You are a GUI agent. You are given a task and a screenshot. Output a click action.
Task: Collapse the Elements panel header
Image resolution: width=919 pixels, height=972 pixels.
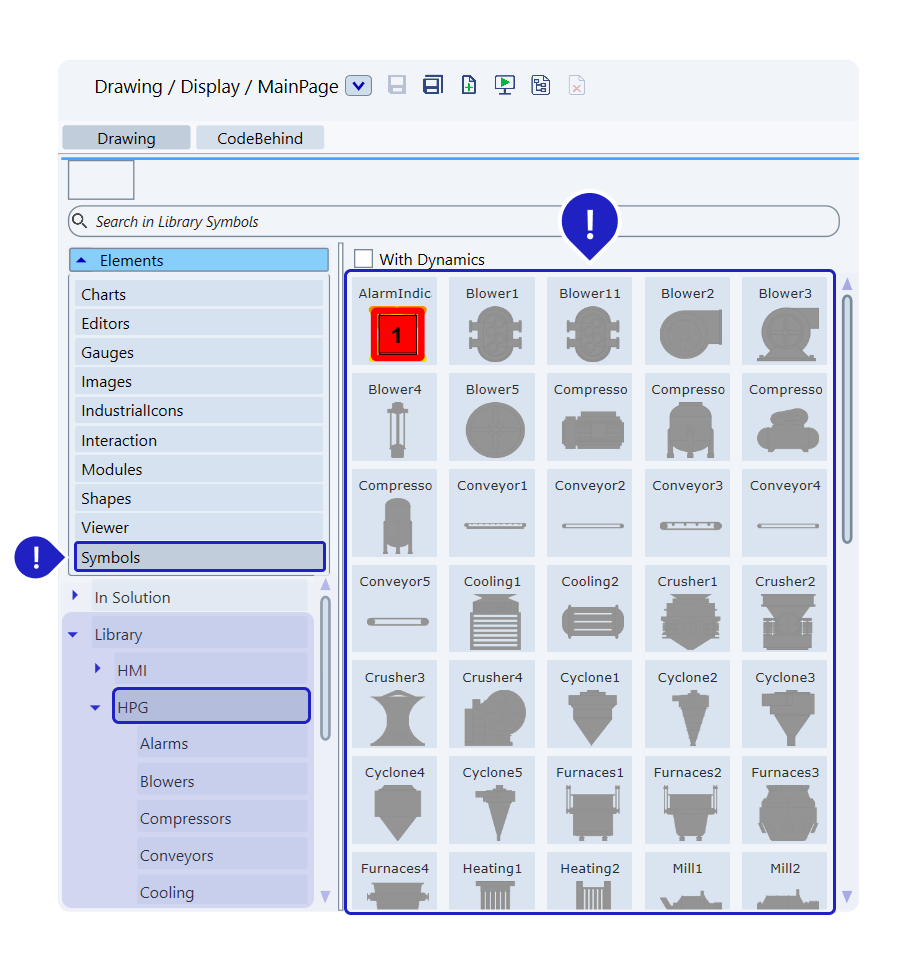click(x=81, y=260)
